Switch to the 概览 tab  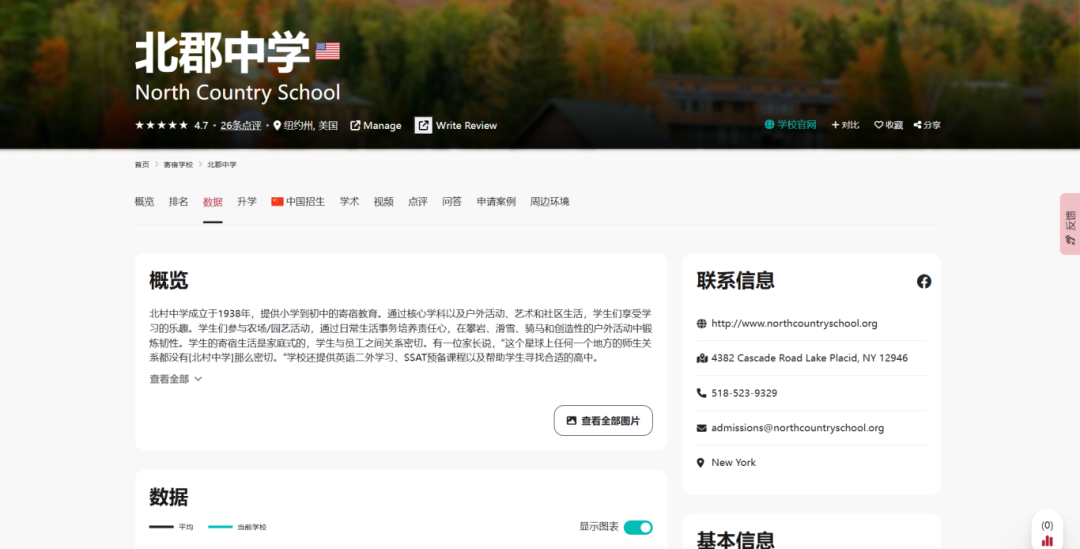pos(145,202)
